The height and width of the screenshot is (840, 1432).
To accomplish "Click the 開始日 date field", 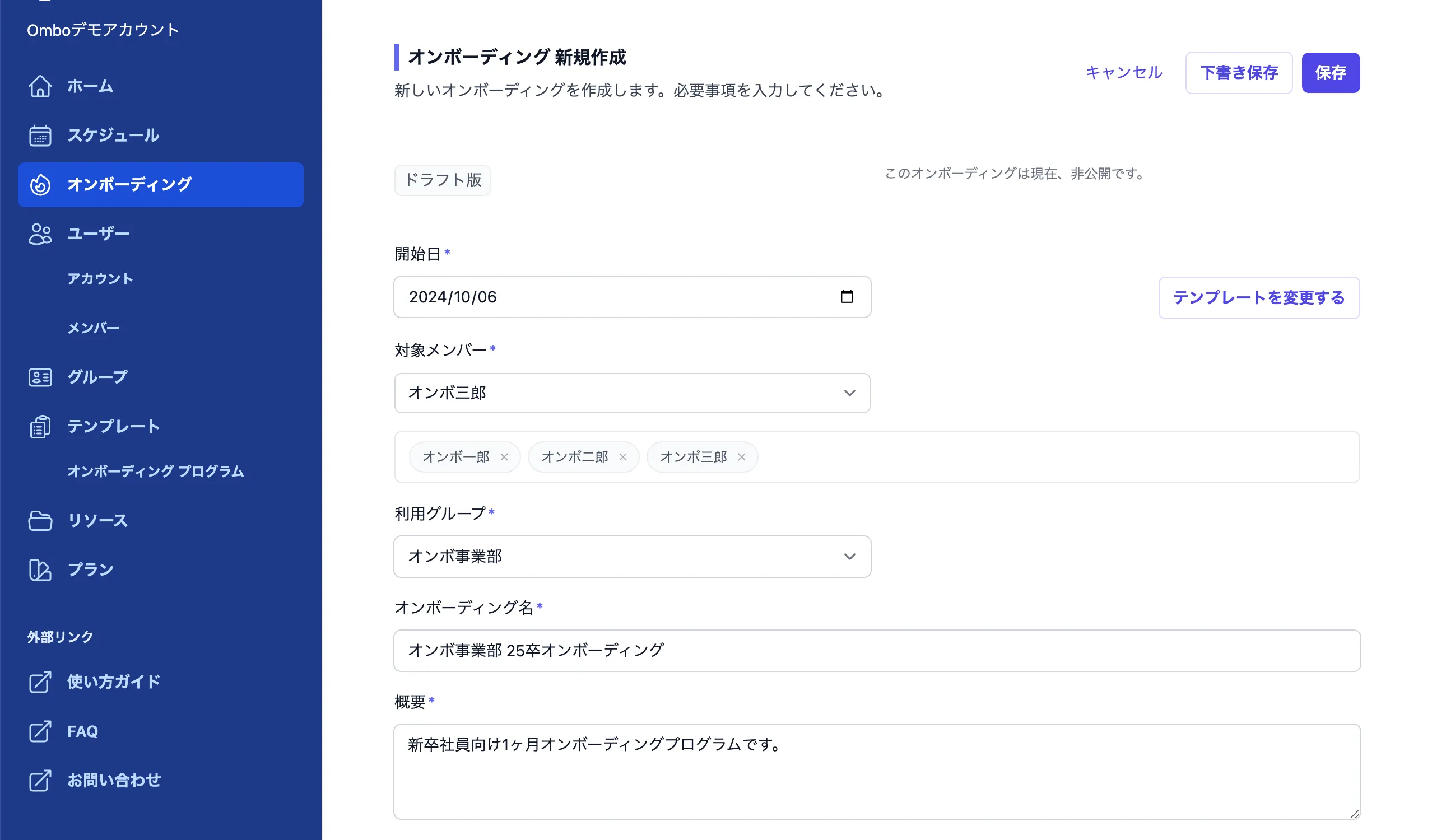I will (632, 296).
